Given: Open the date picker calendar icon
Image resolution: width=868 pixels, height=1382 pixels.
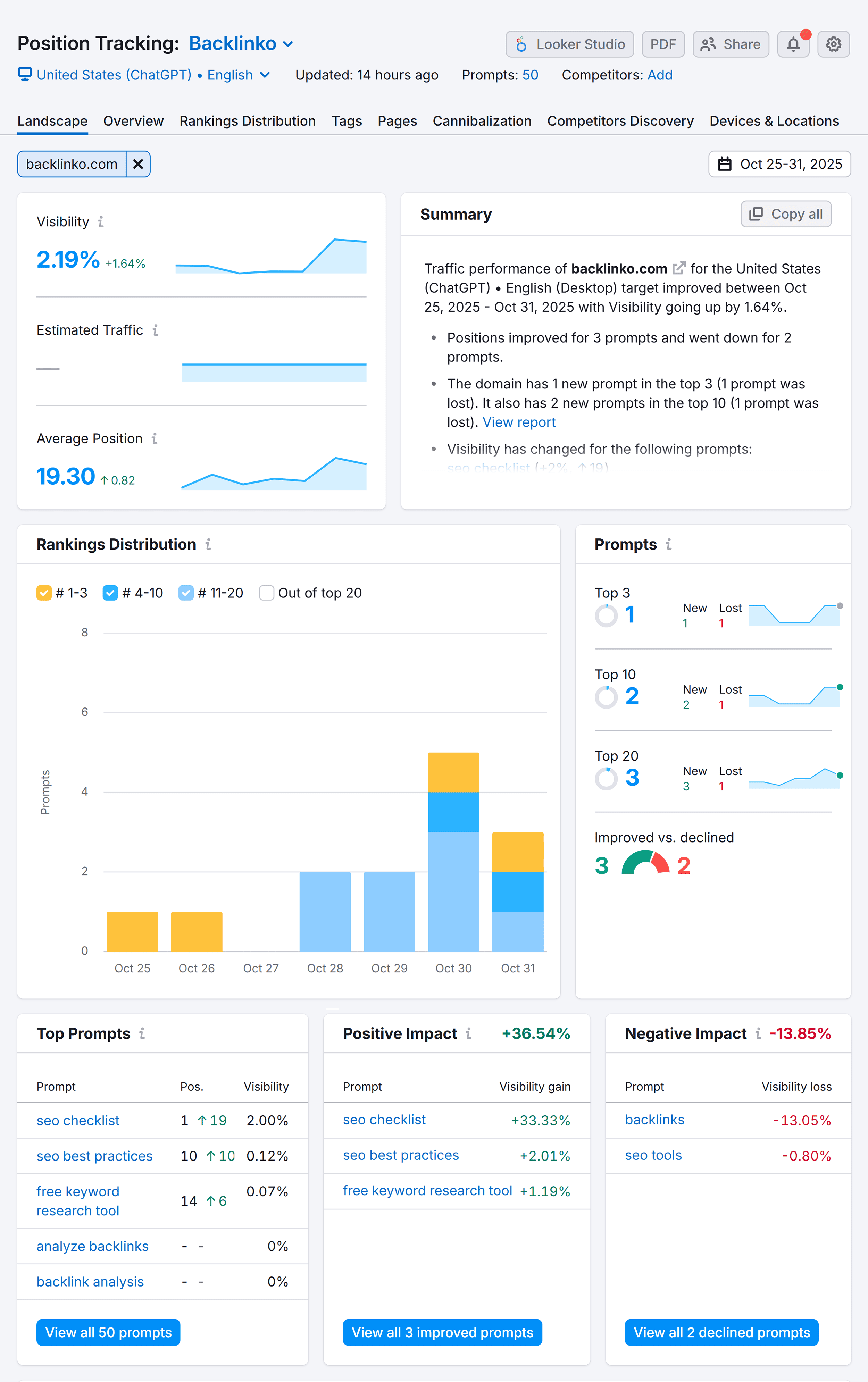Looking at the screenshot, I should pos(725,164).
